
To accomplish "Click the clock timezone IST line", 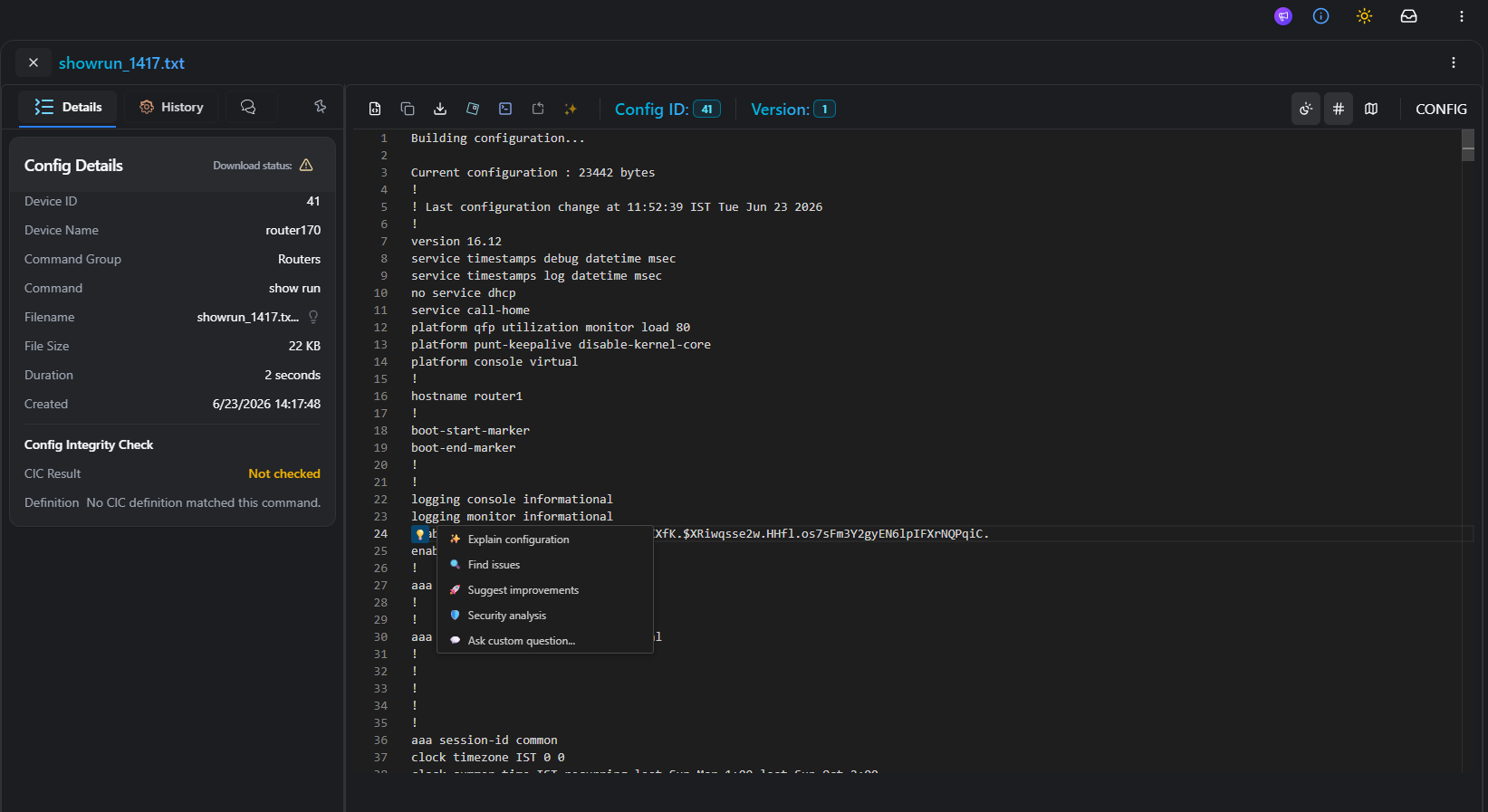I will click(488, 758).
